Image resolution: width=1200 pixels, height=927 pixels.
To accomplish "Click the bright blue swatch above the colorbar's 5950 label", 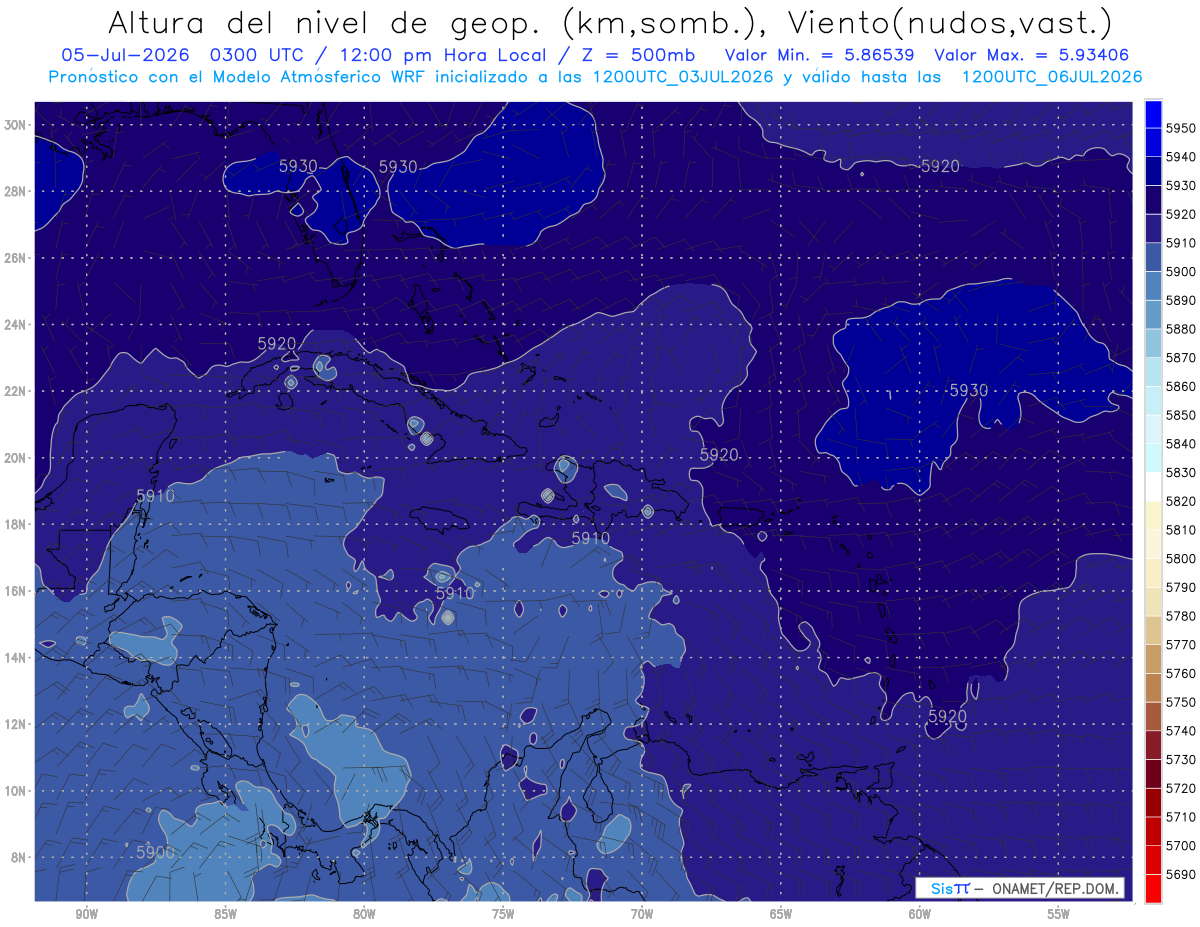I will 1153,114.
